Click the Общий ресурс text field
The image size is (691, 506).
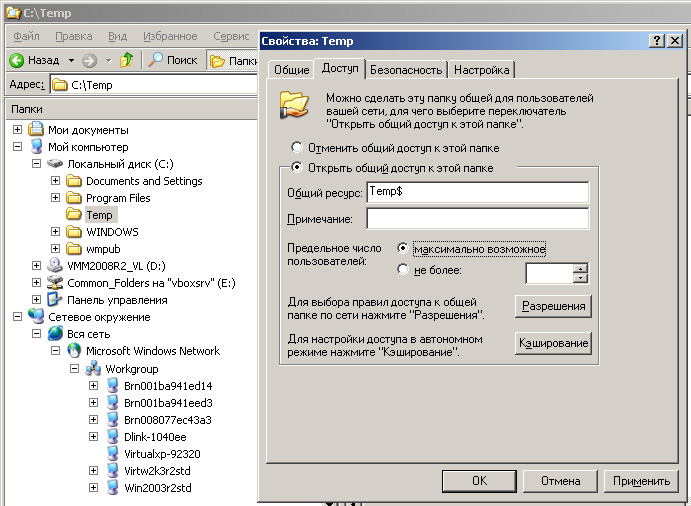[x=478, y=192]
